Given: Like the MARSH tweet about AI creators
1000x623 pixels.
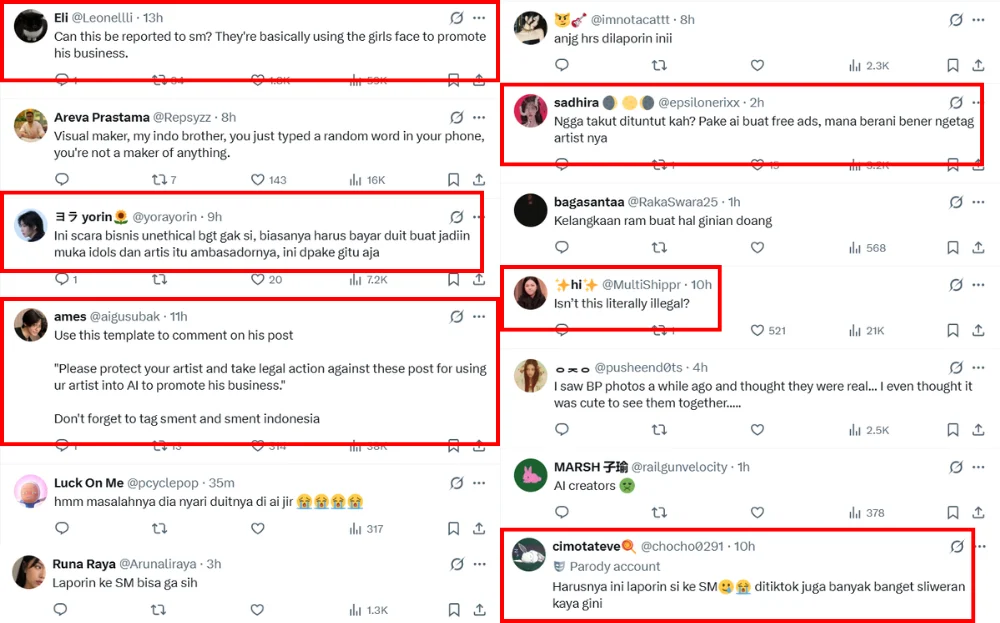Looking at the screenshot, I should (757, 513).
